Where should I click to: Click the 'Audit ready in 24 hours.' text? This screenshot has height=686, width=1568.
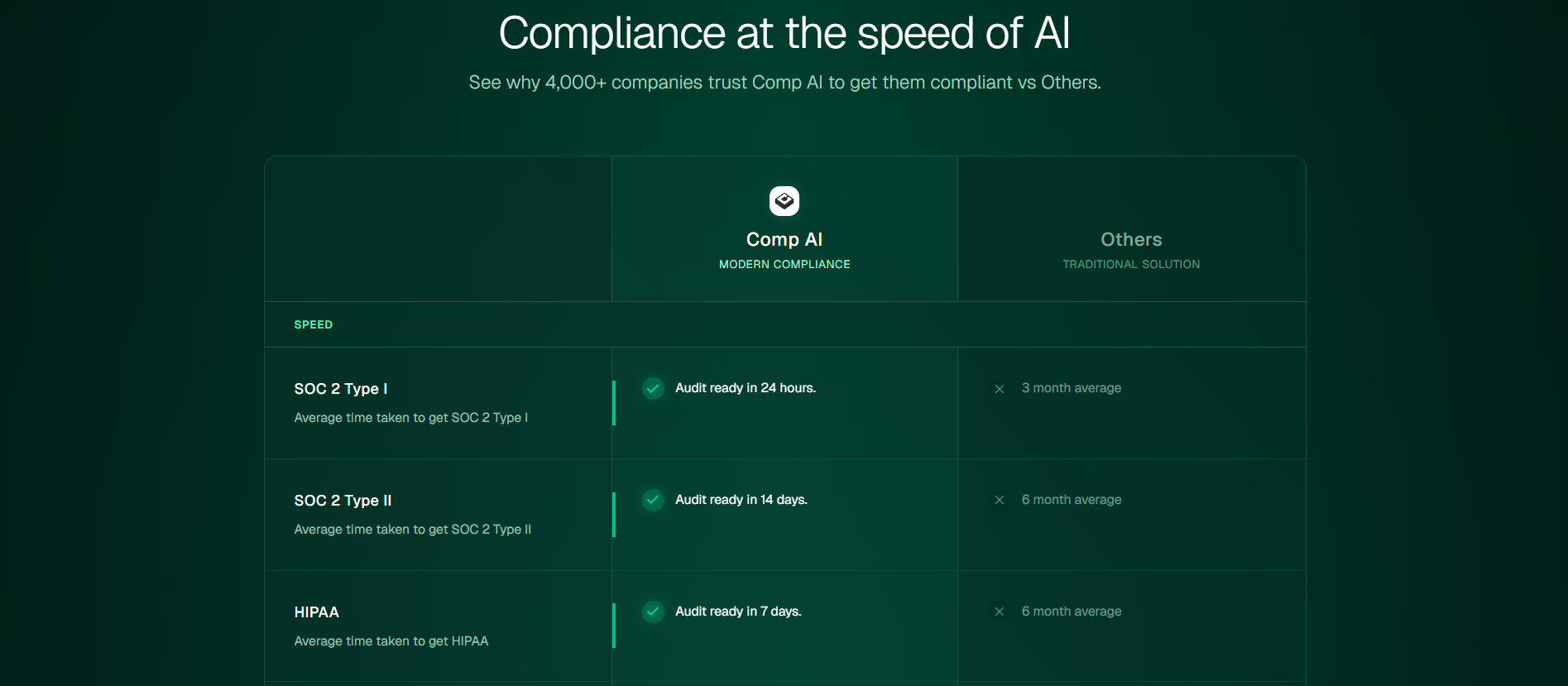click(746, 388)
